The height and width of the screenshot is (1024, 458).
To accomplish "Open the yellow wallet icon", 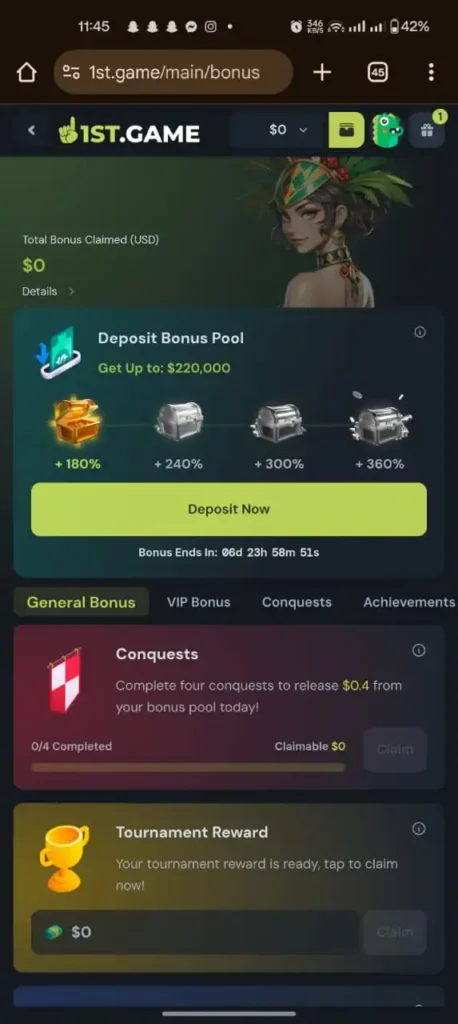I will click(346, 130).
